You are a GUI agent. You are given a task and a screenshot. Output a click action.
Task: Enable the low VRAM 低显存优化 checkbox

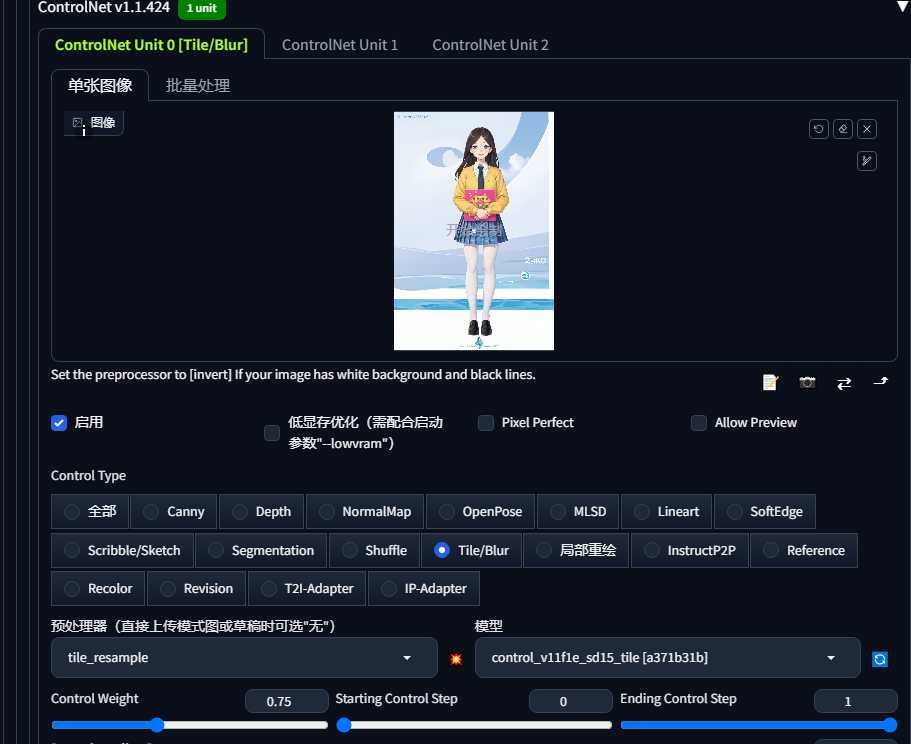(x=272, y=433)
